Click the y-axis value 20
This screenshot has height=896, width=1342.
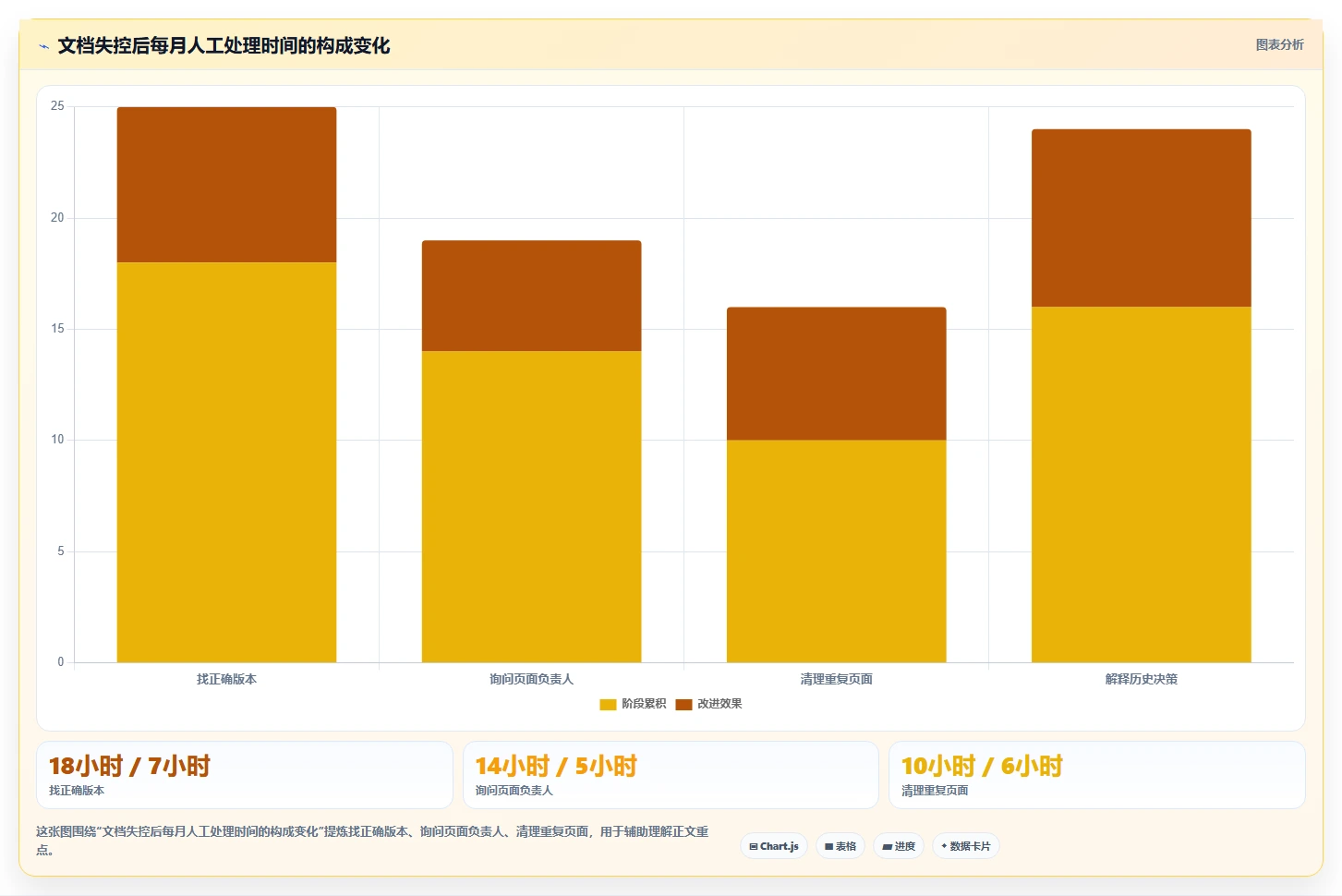tap(57, 218)
